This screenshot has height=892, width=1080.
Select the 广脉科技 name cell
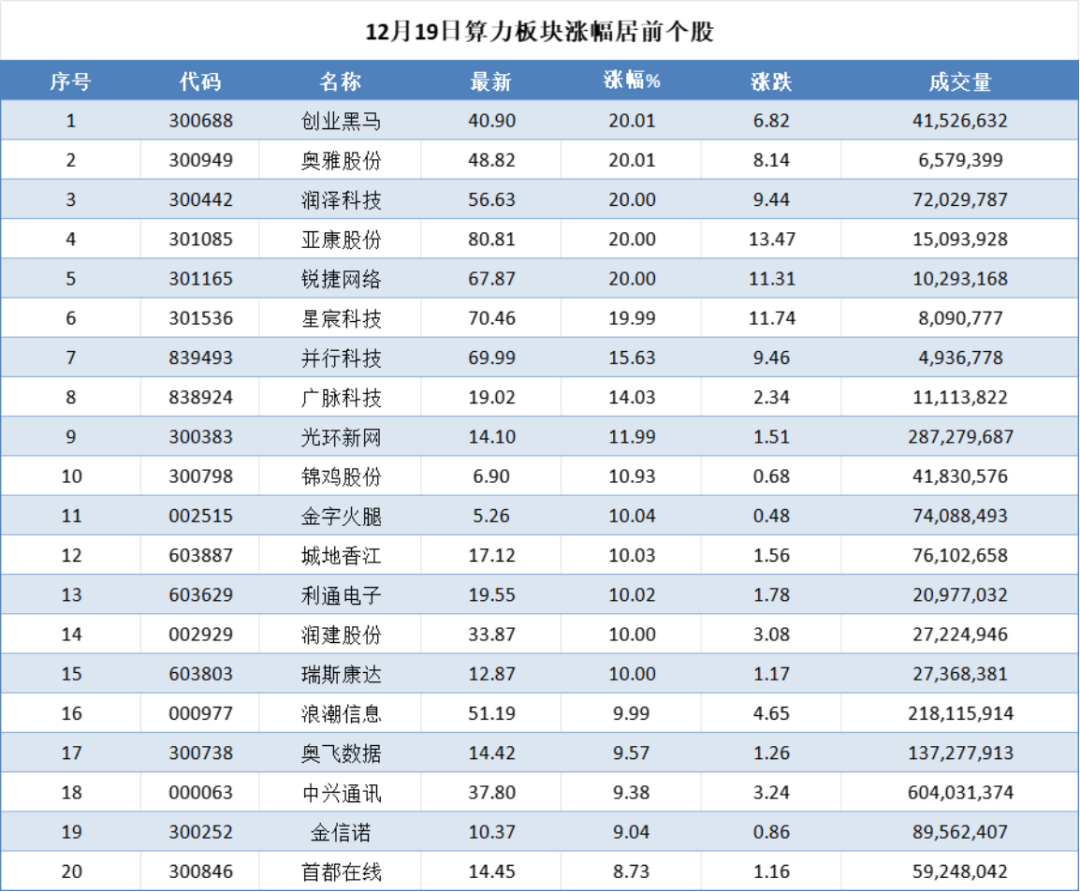click(x=341, y=398)
